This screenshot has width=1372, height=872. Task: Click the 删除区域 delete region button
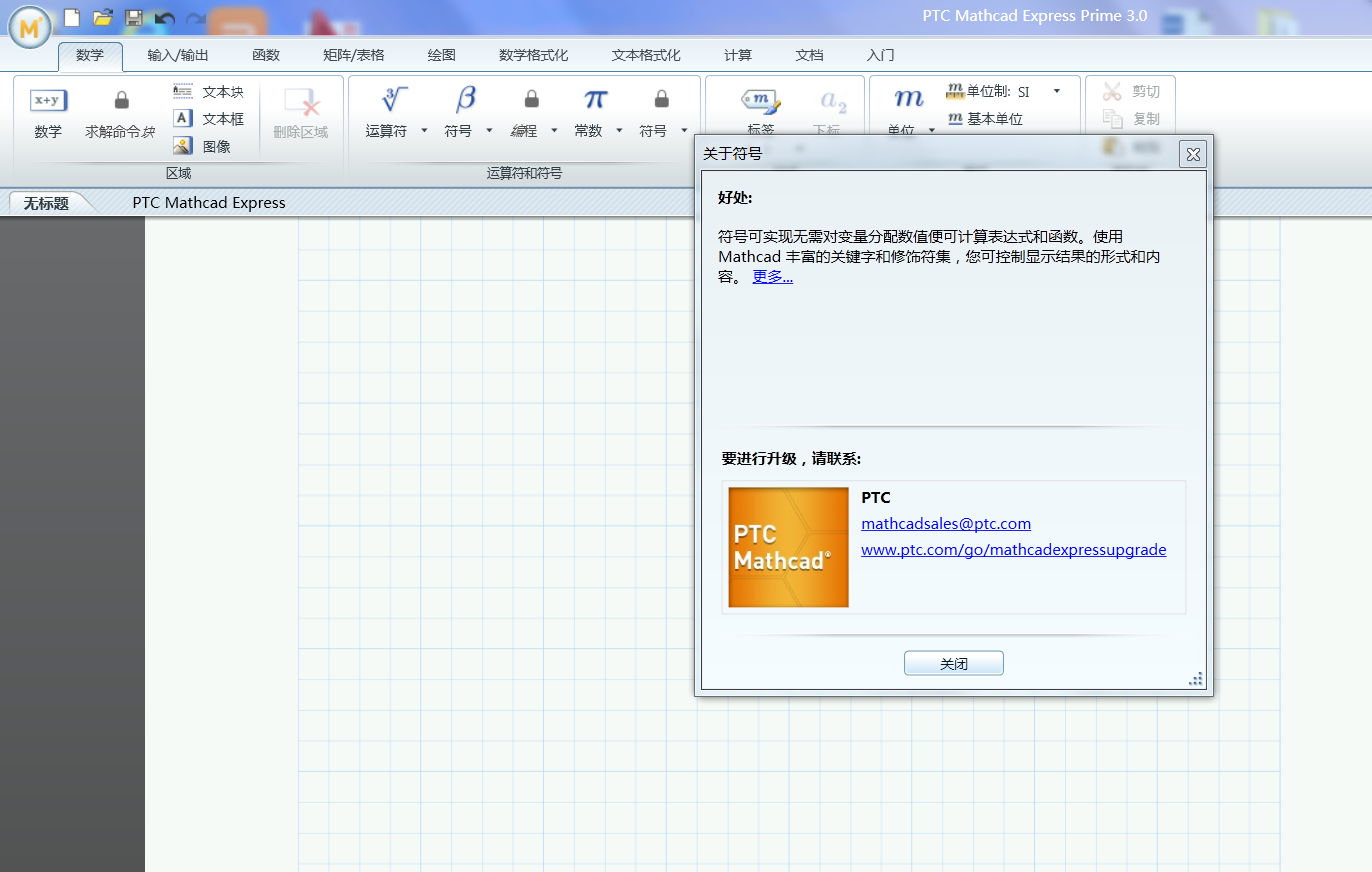[x=300, y=113]
